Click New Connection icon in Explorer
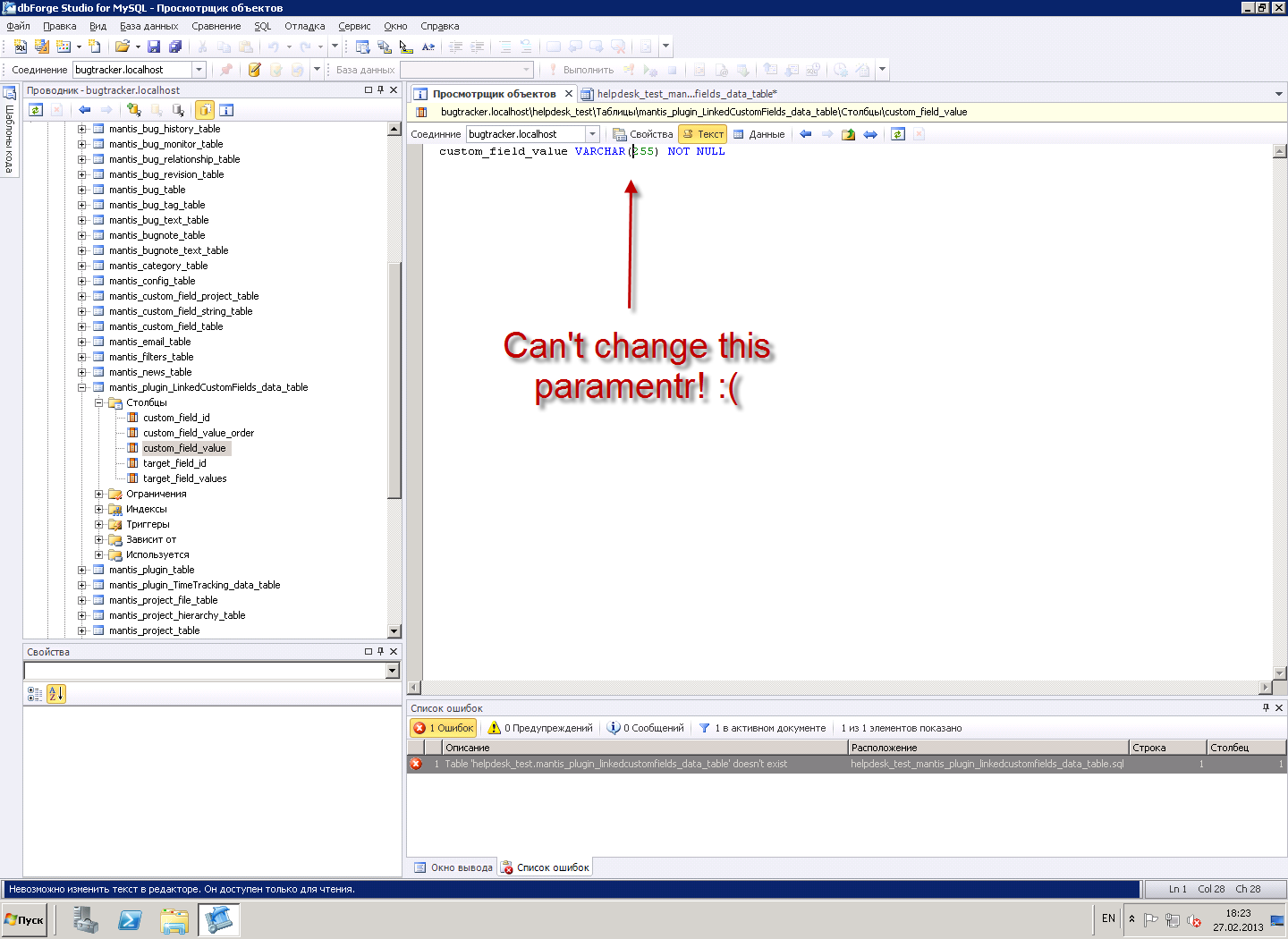Screen dimensions: 1288x939 coord(134,110)
